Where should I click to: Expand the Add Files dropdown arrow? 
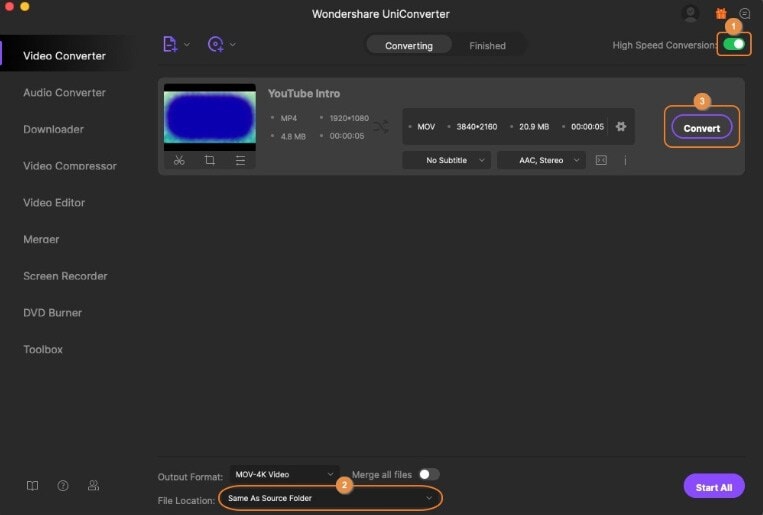187,45
